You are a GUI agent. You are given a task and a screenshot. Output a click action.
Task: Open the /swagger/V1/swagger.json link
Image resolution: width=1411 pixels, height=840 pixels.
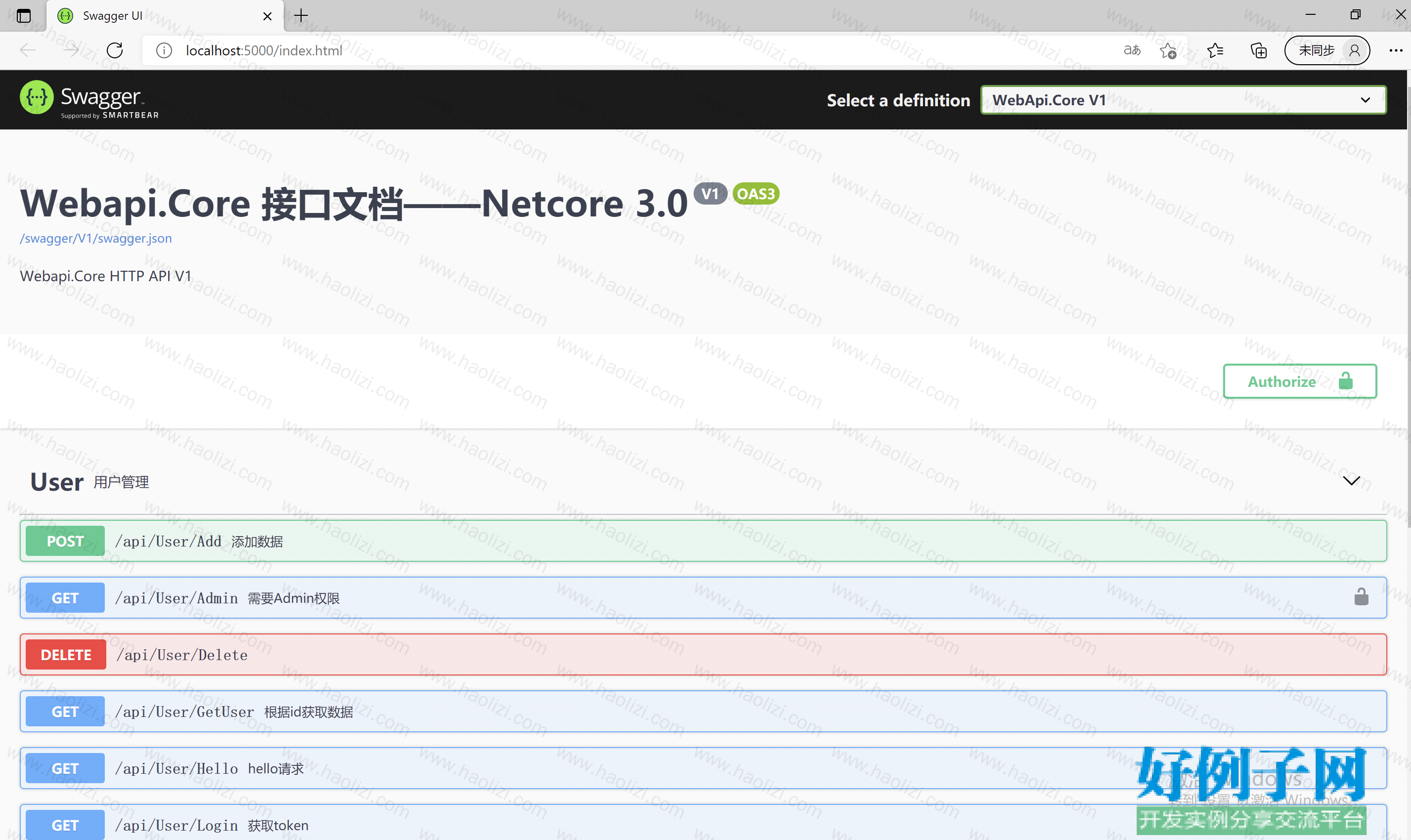pyautogui.click(x=96, y=238)
